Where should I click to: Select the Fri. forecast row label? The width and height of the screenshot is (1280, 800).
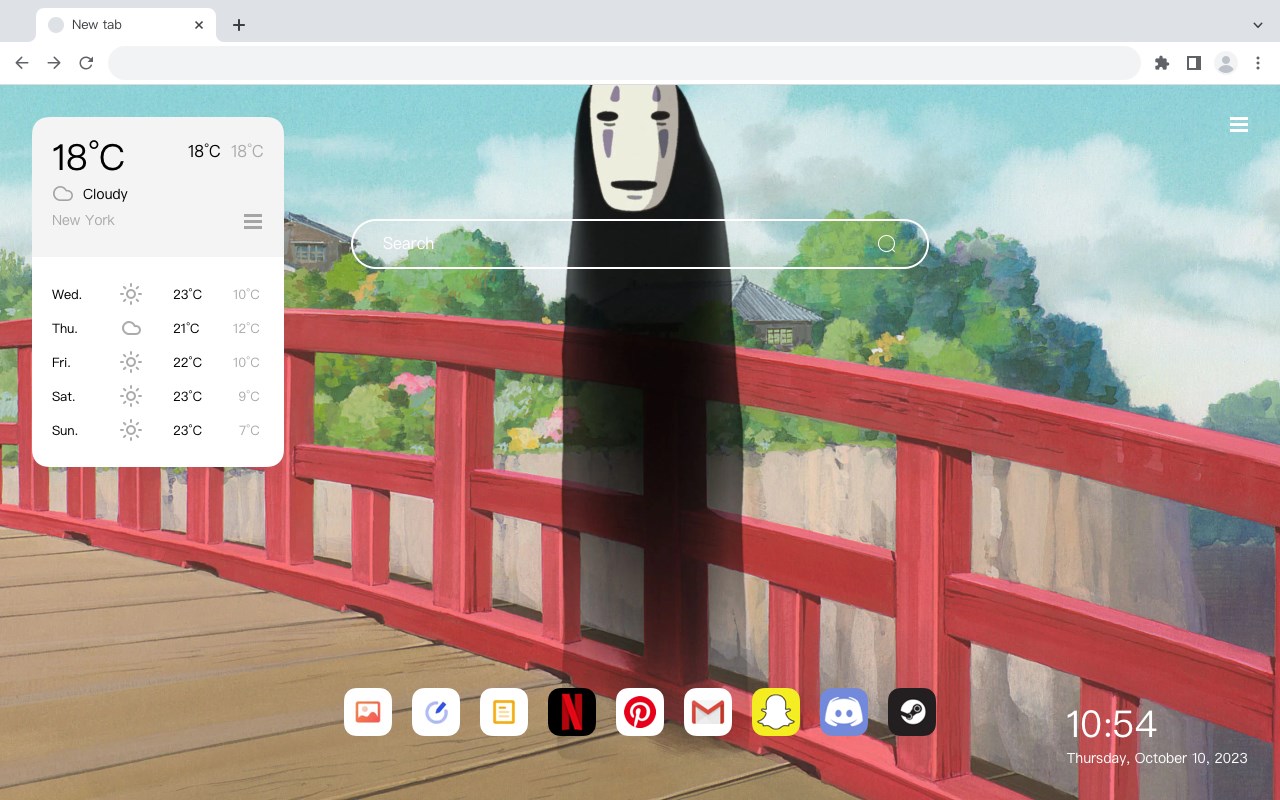(61, 363)
